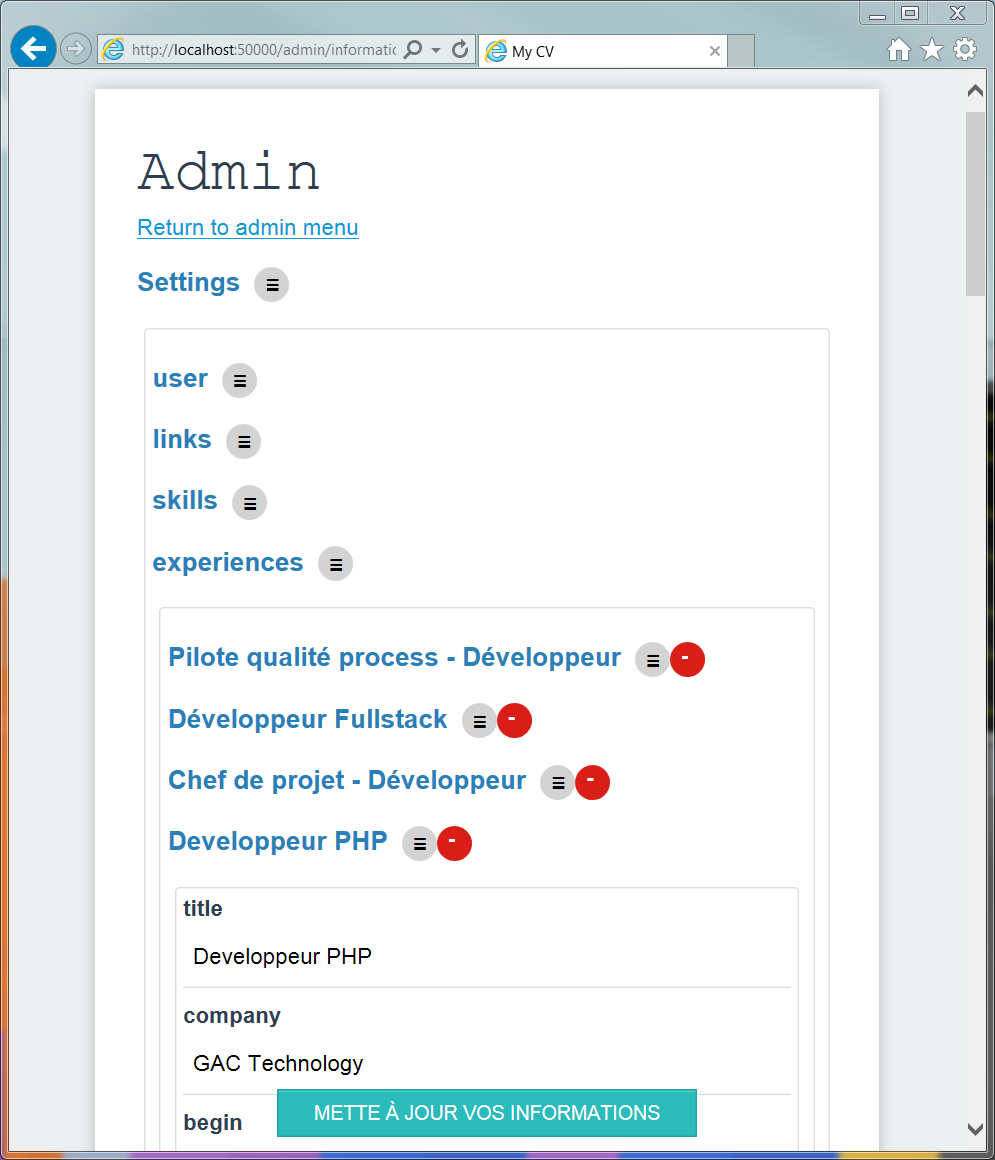Expand the user section hamburger icon
The width and height of the screenshot is (995, 1160).
[240, 381]
